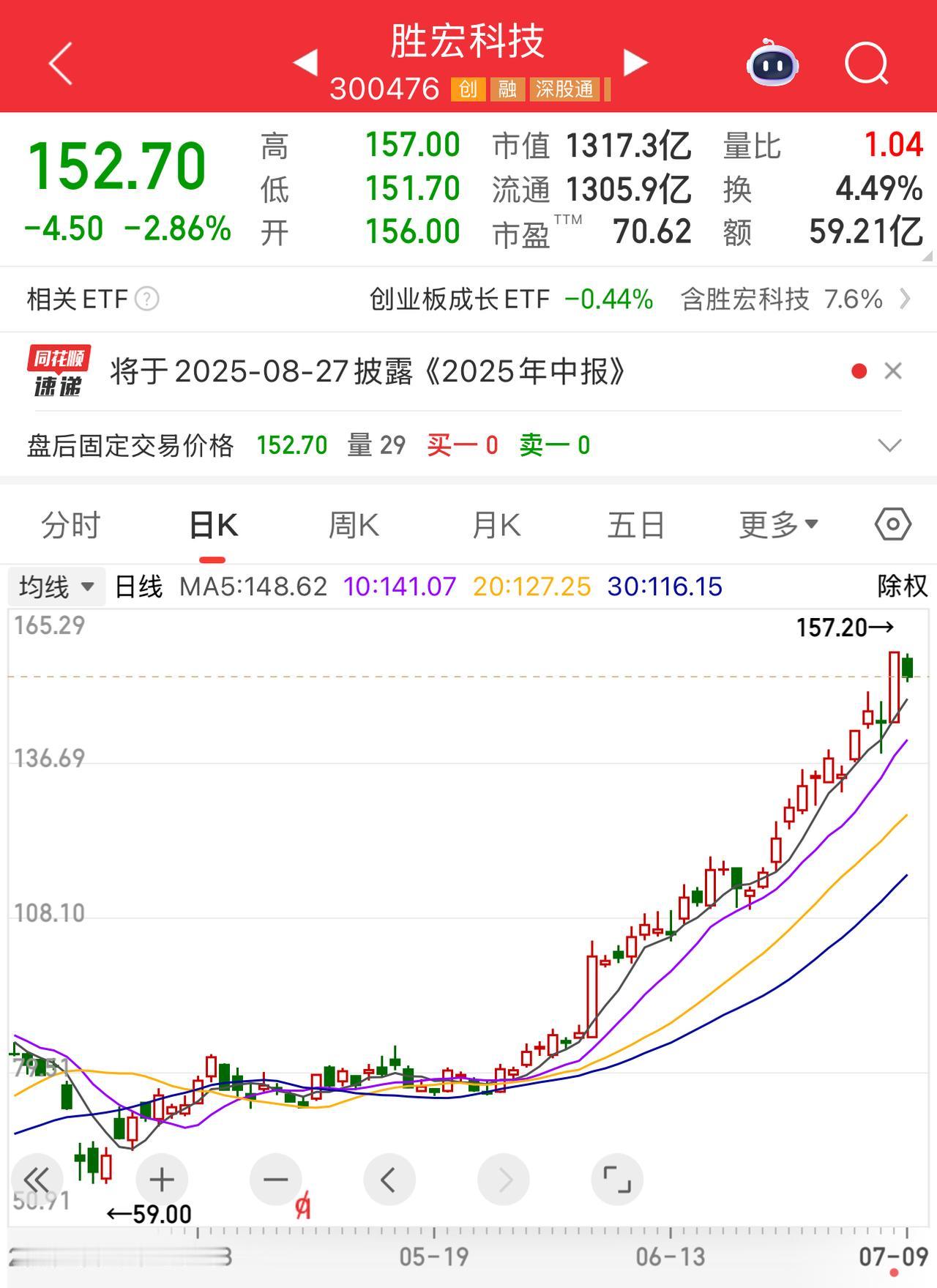Switch to 月K tab

tap(496, 525)
